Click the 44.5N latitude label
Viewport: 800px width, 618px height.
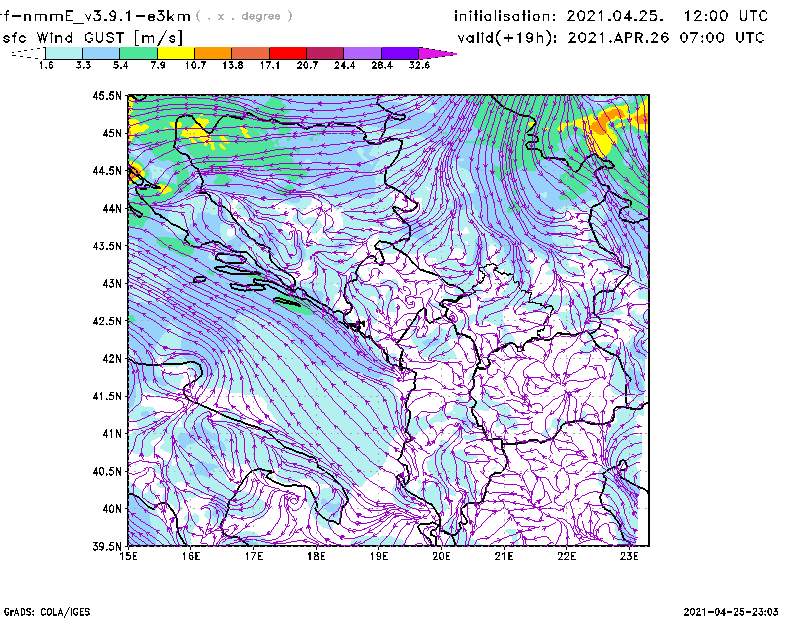pos(107,170)
